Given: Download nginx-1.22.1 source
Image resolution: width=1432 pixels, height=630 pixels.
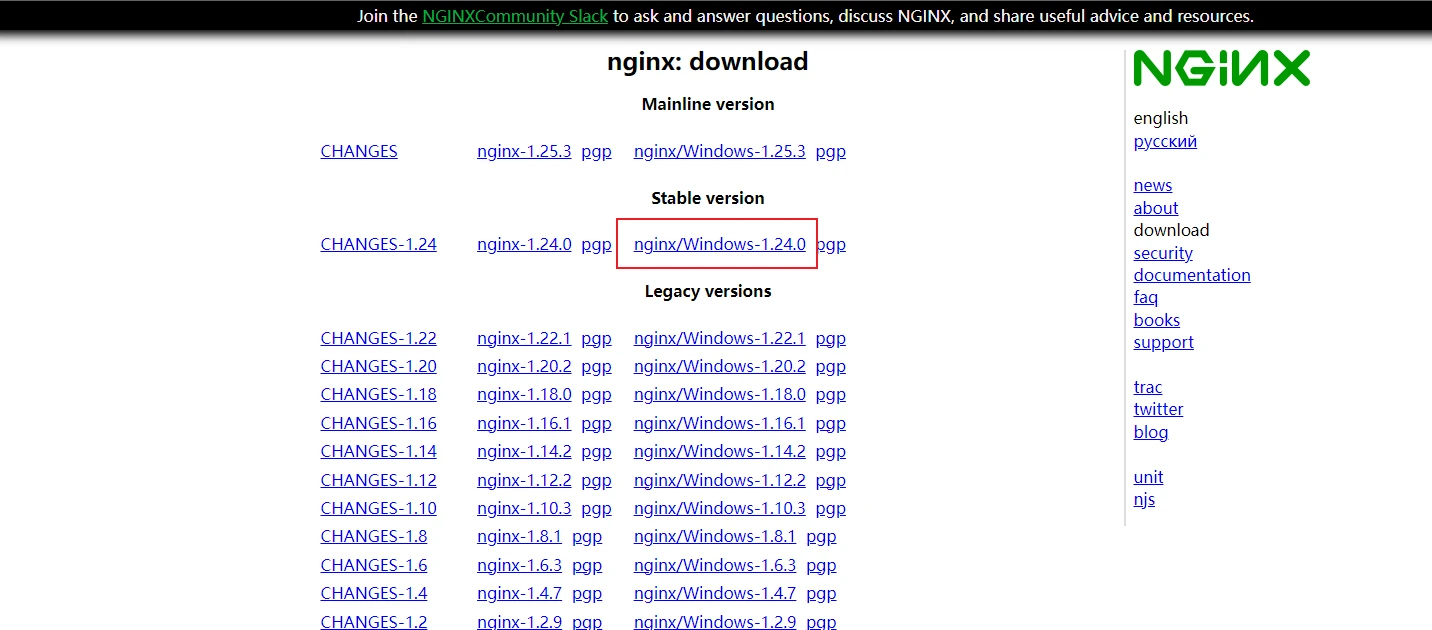Looking at the screenshot, I should [524, 338].
